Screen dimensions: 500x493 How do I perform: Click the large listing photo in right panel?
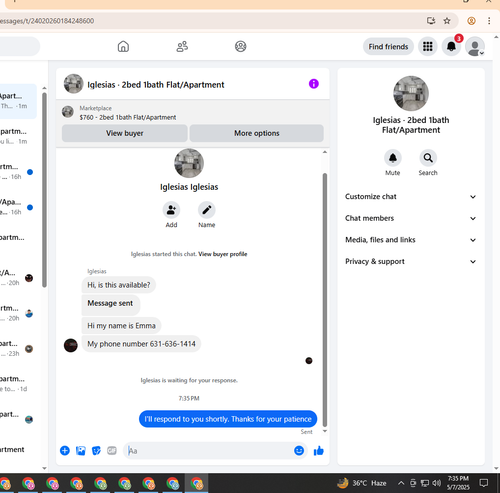click(x=411, y=93)
